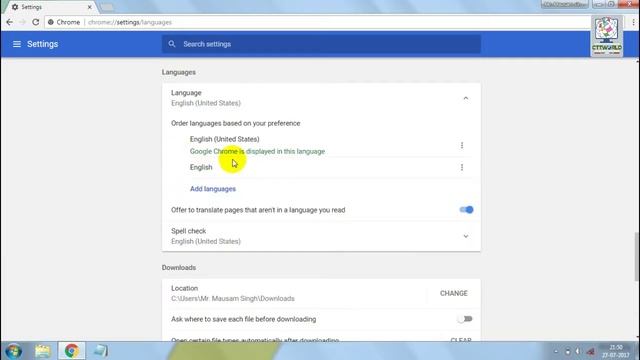Enable ask where to save each file
This screenshot has height=360, width=640.
(x=465, y=319)
